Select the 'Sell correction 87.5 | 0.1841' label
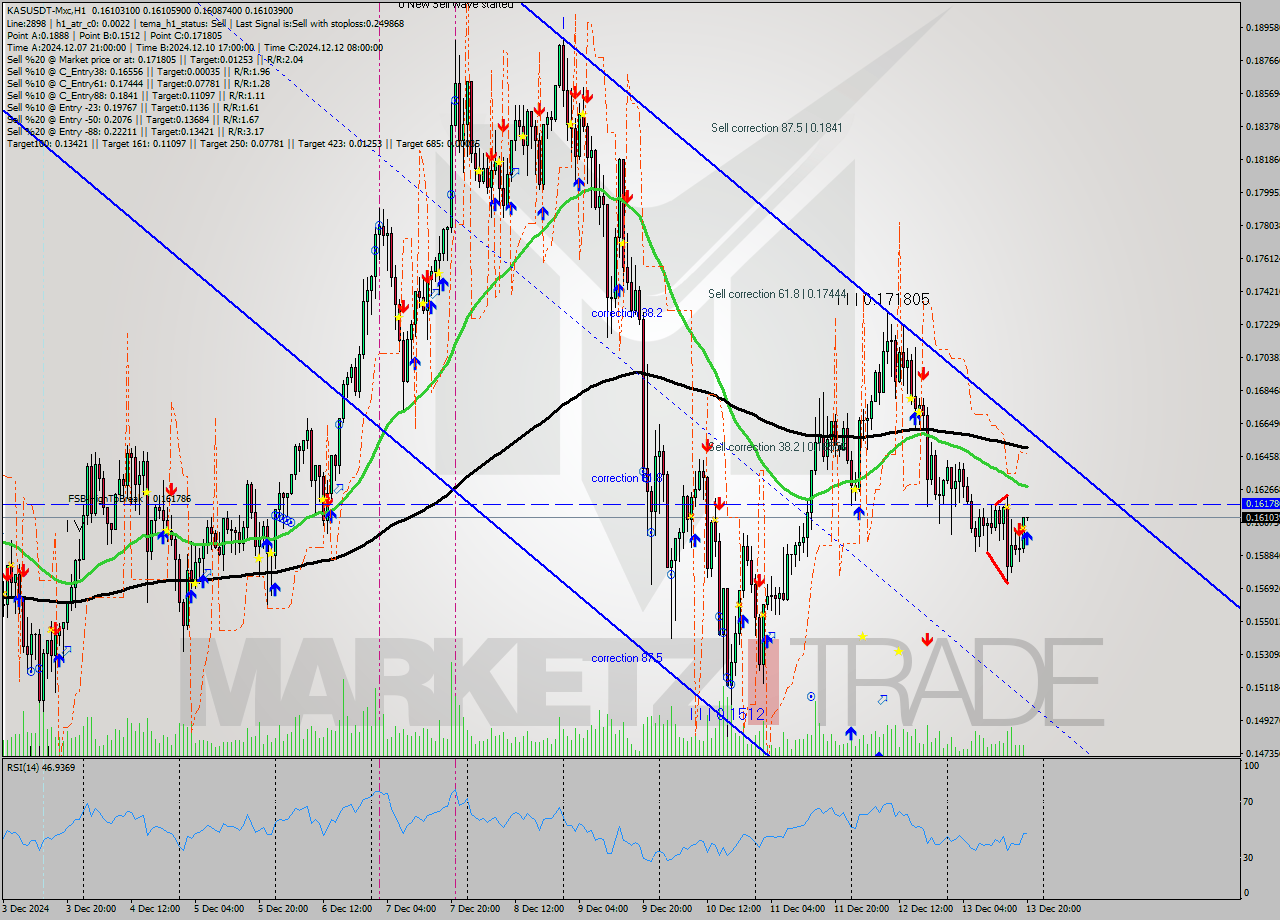 click(776, 128)
